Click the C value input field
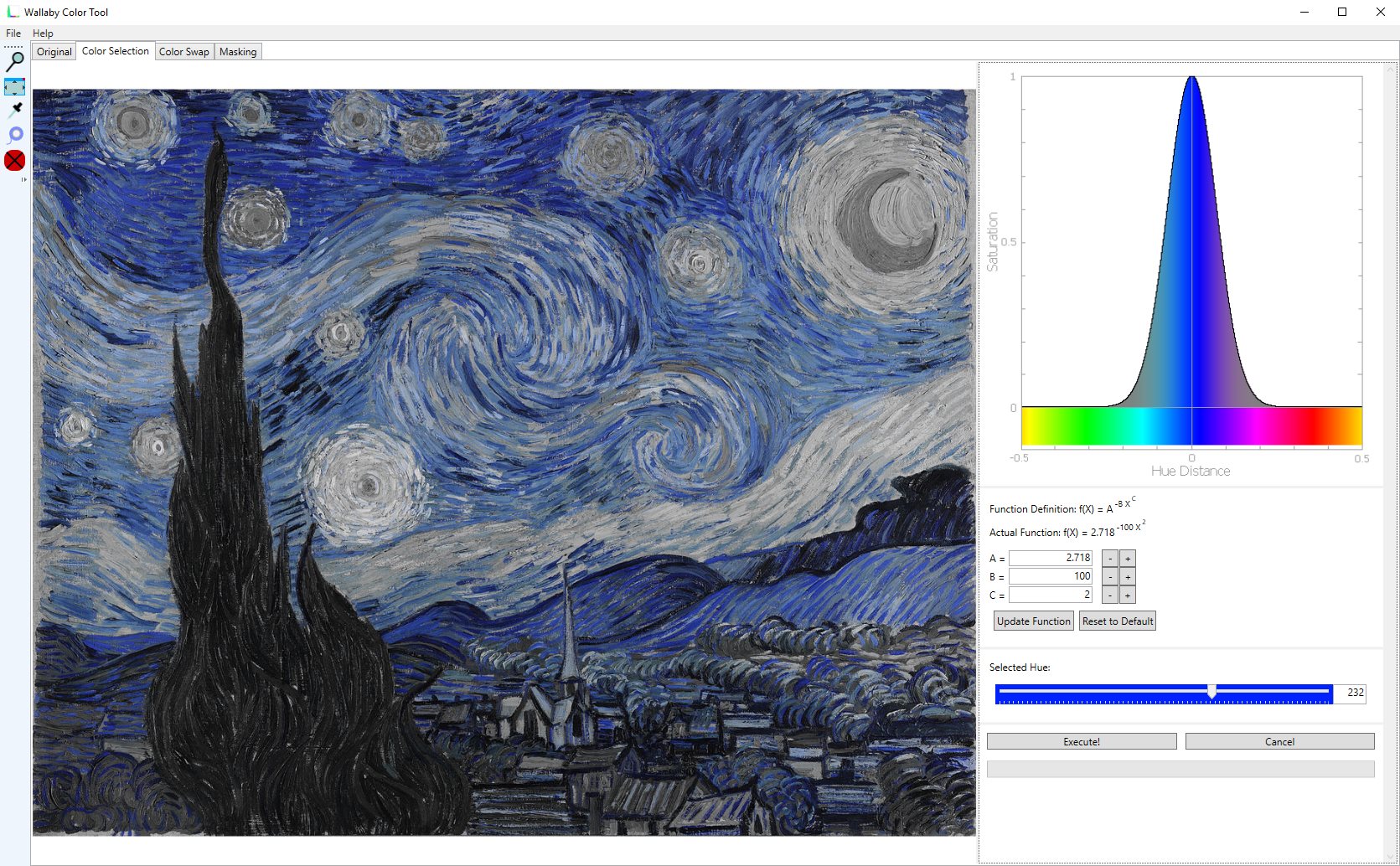Image resolution: width=1400 pixels, height=866 pixels. click(x=1051, y=595)
